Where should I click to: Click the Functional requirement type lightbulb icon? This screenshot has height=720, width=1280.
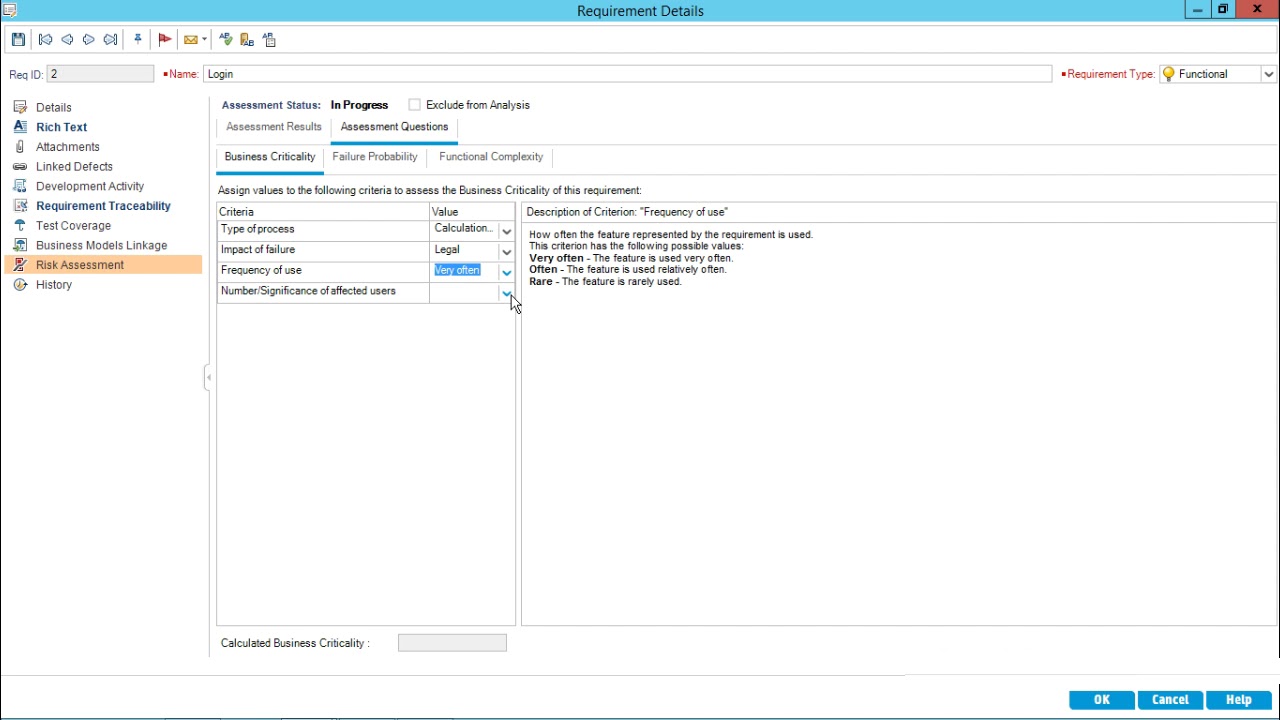(1168, 74)
